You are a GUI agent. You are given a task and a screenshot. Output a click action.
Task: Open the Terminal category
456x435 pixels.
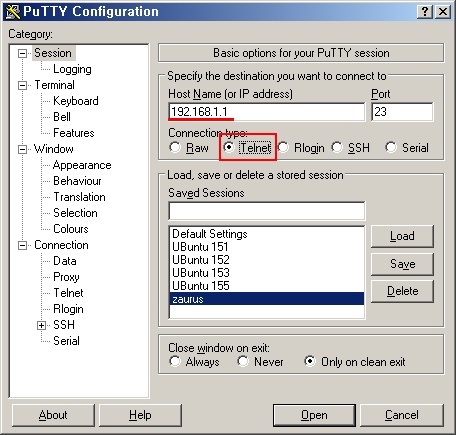click(x=54, y=85)
